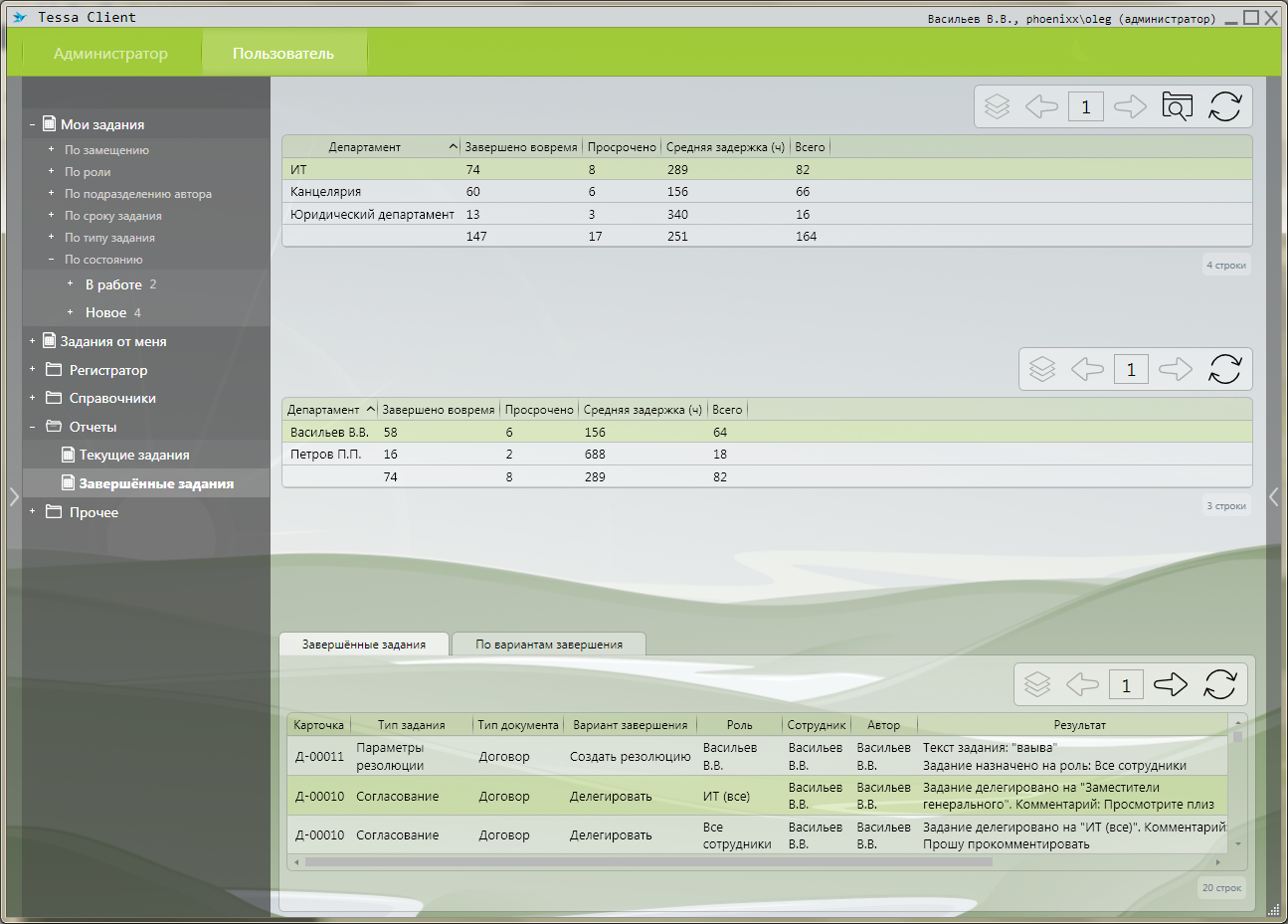
Task: Click the layers icon in middle toolbar
Action: click(1041, 369)
